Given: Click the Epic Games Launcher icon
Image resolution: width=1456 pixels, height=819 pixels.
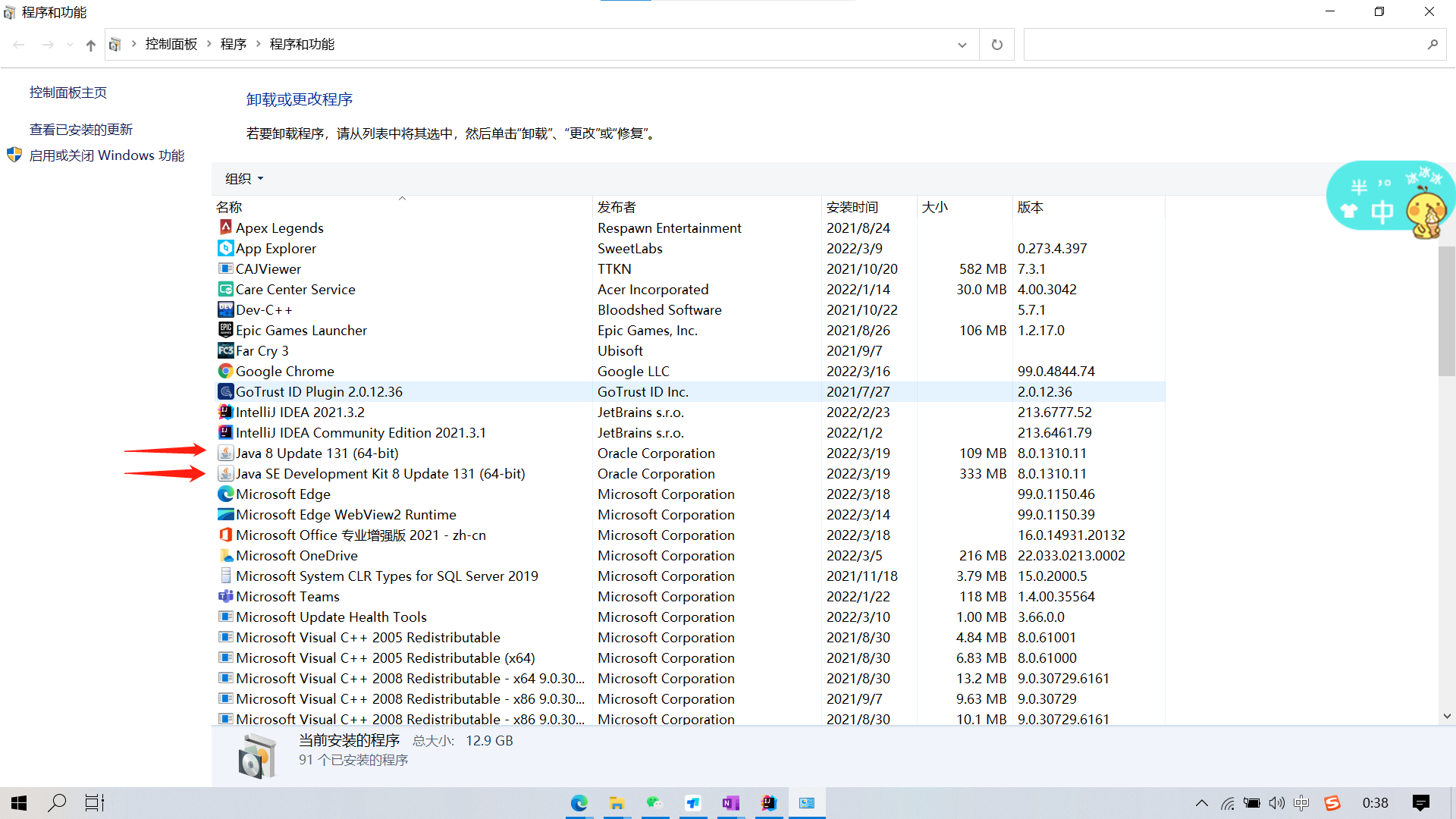Looking at the screenshot, I should point(225,330).
